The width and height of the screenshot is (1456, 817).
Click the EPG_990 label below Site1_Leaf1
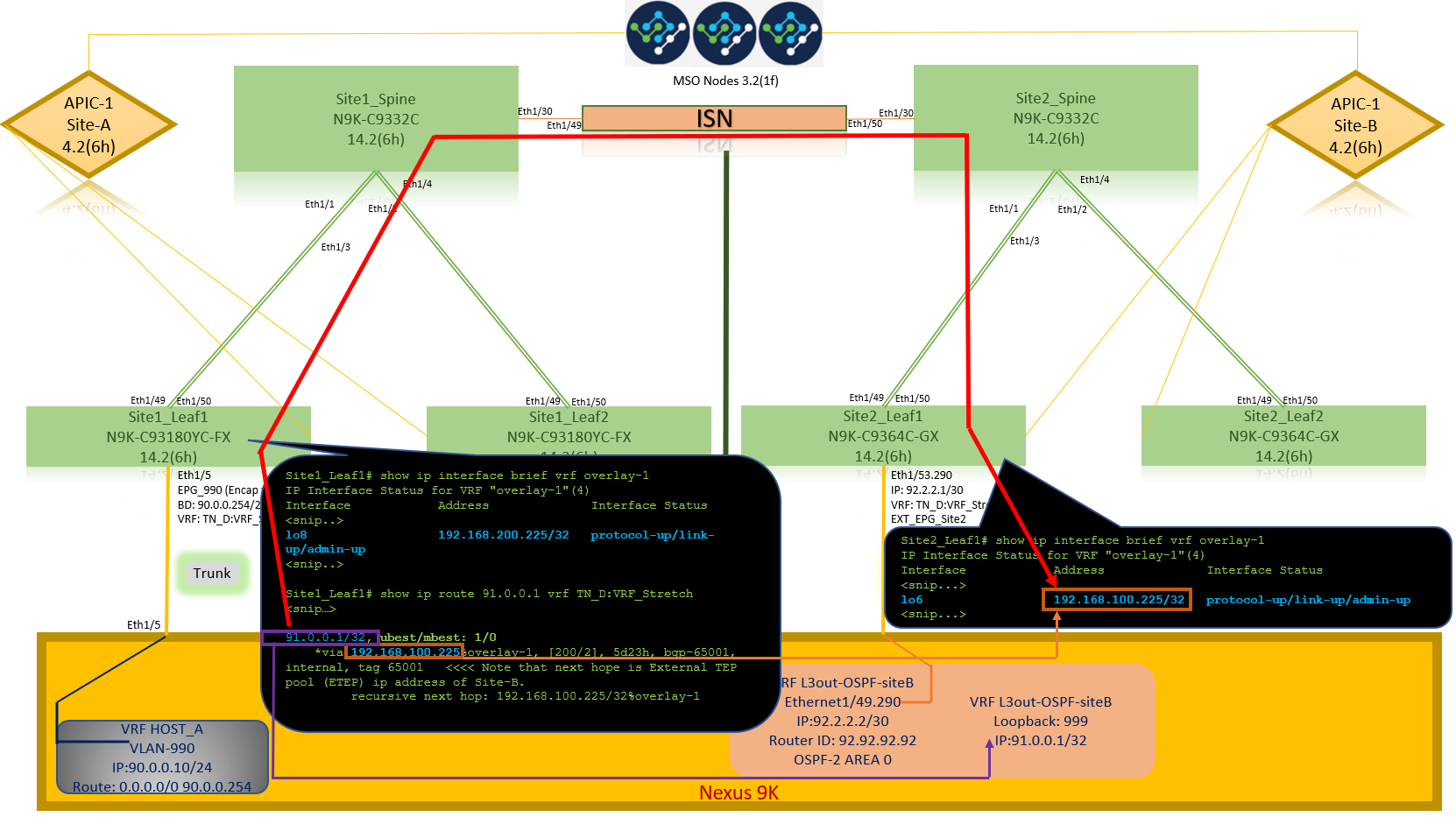[218, 490]
